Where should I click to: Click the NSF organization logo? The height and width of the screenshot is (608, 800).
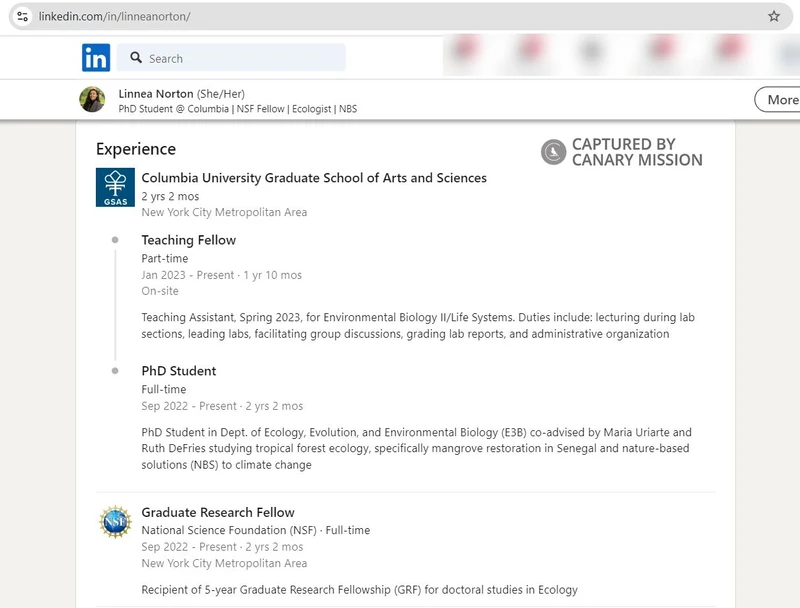pyautogui.click(x=115, y=522)
